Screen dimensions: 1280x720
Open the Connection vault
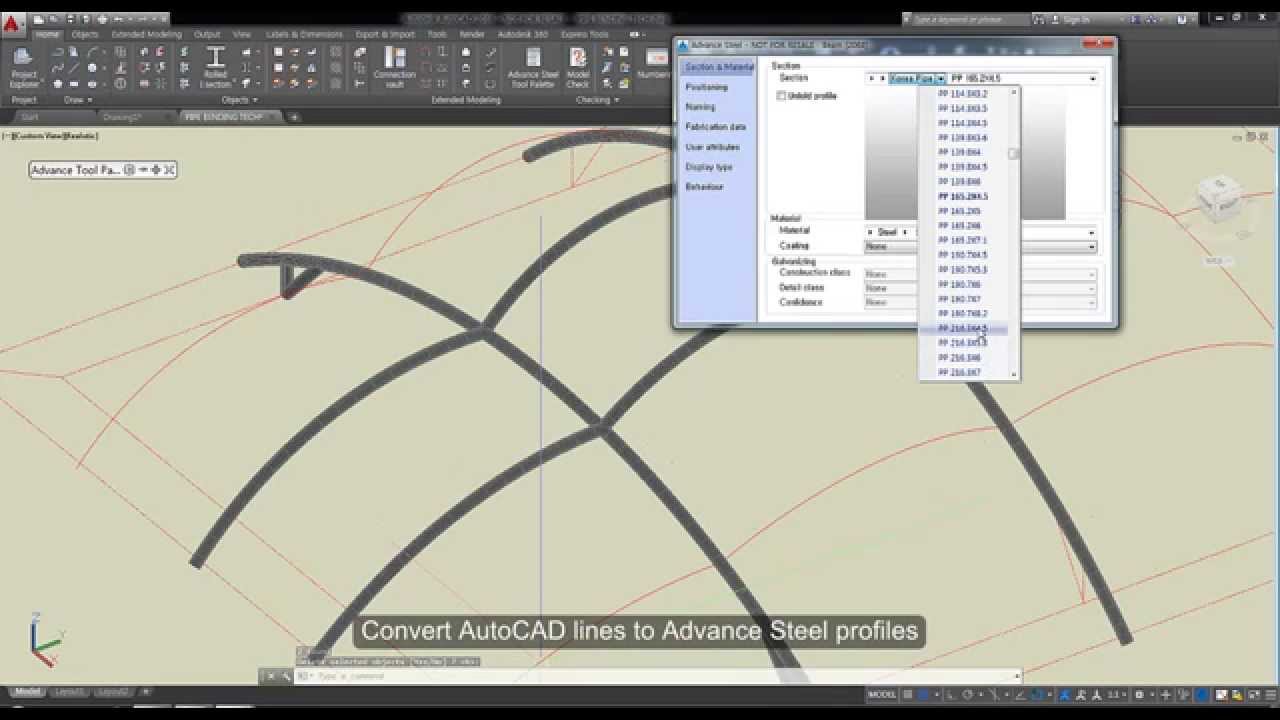[394, 66]
